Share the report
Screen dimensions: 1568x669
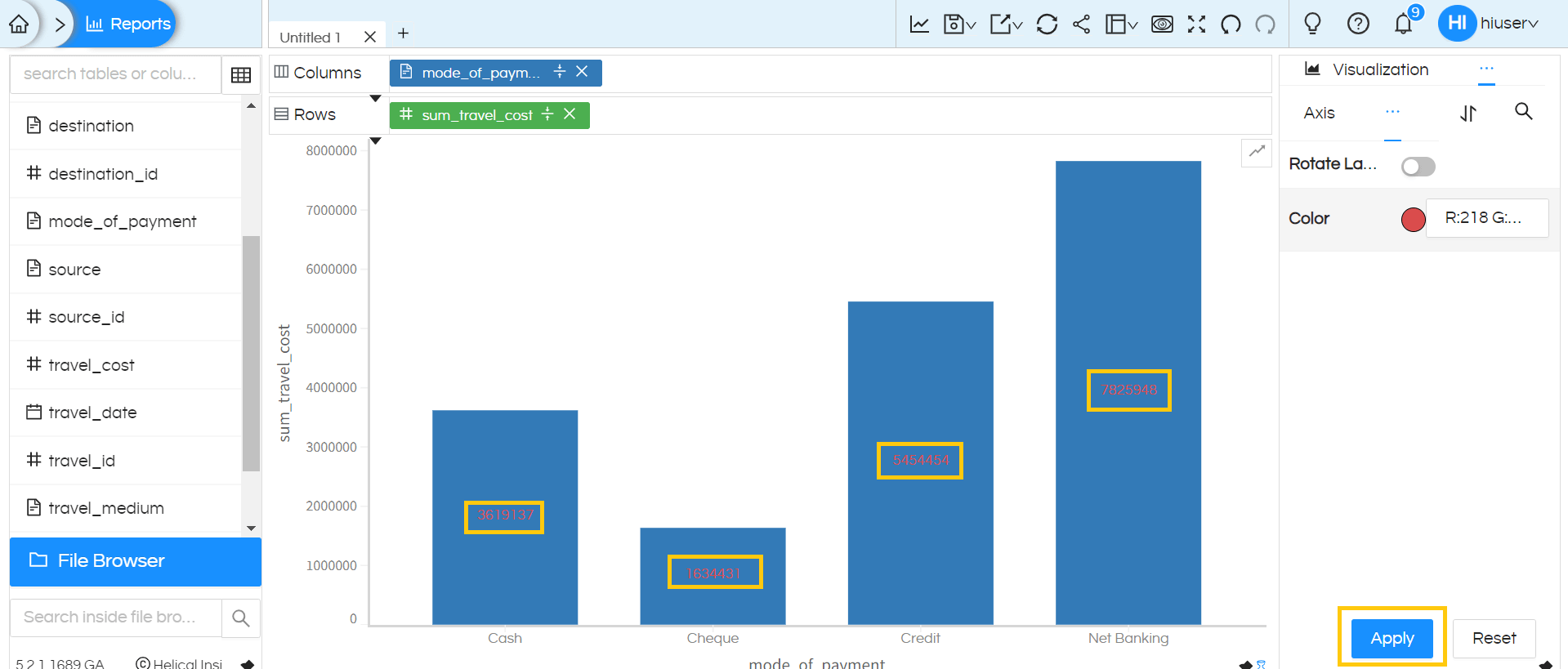pyautogui.click(x=1081, y=24)
